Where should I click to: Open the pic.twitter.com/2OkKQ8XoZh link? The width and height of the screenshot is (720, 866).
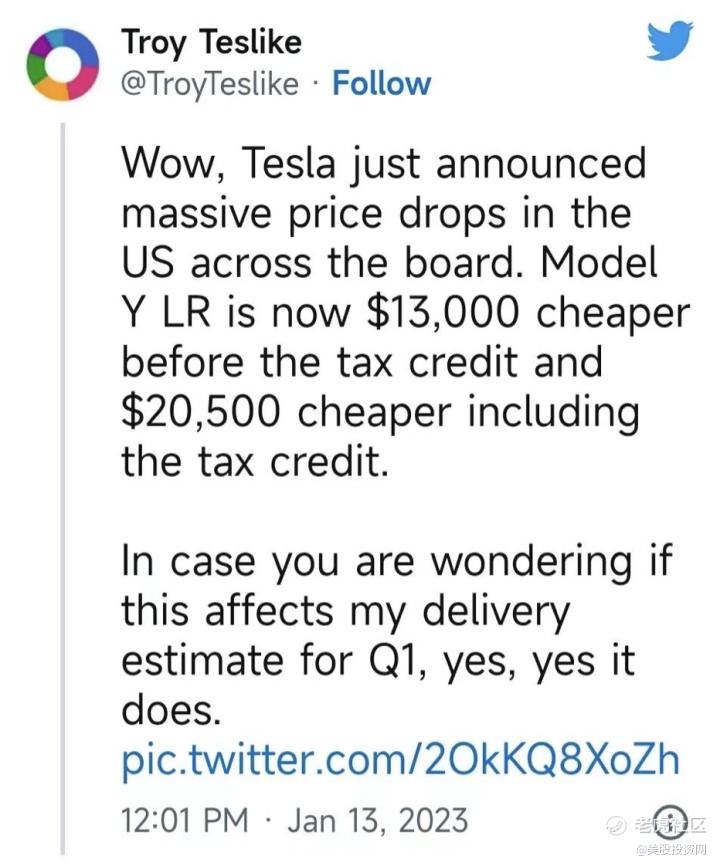(x=400, y=759)
